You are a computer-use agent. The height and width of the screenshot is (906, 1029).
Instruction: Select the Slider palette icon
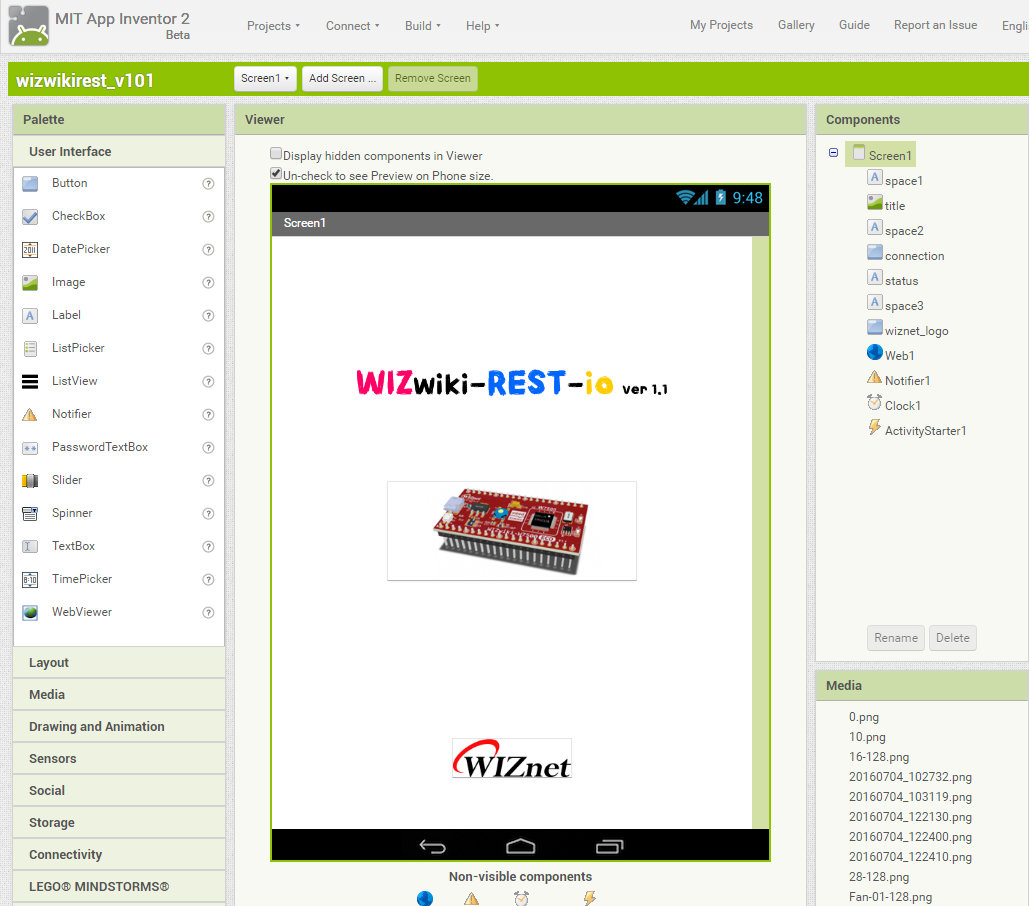[x=30, y=480]
